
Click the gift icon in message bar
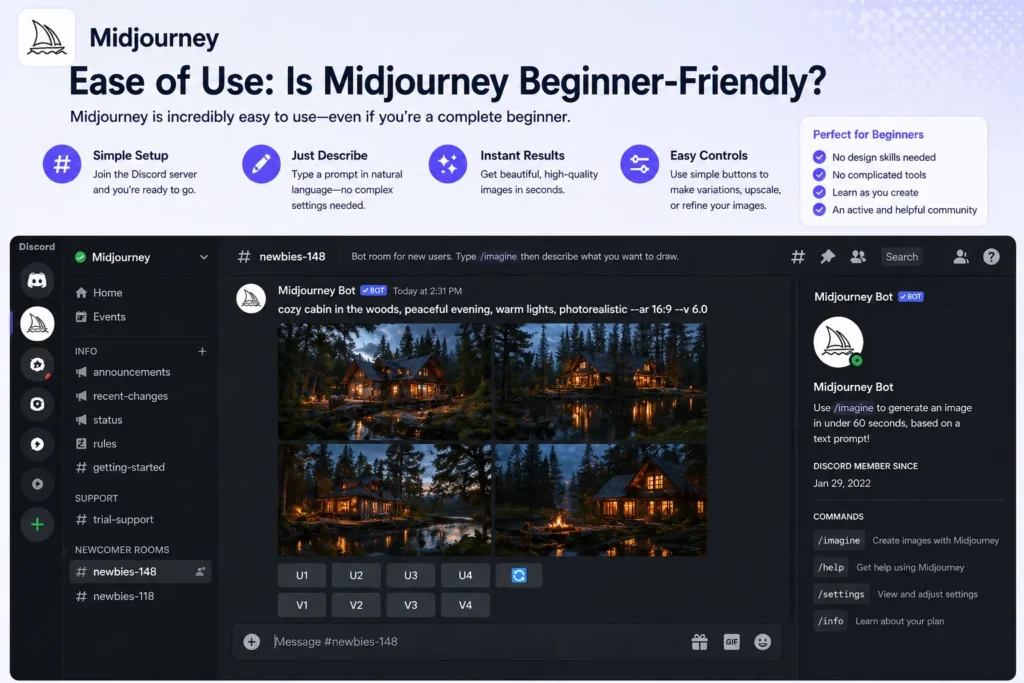699,642
